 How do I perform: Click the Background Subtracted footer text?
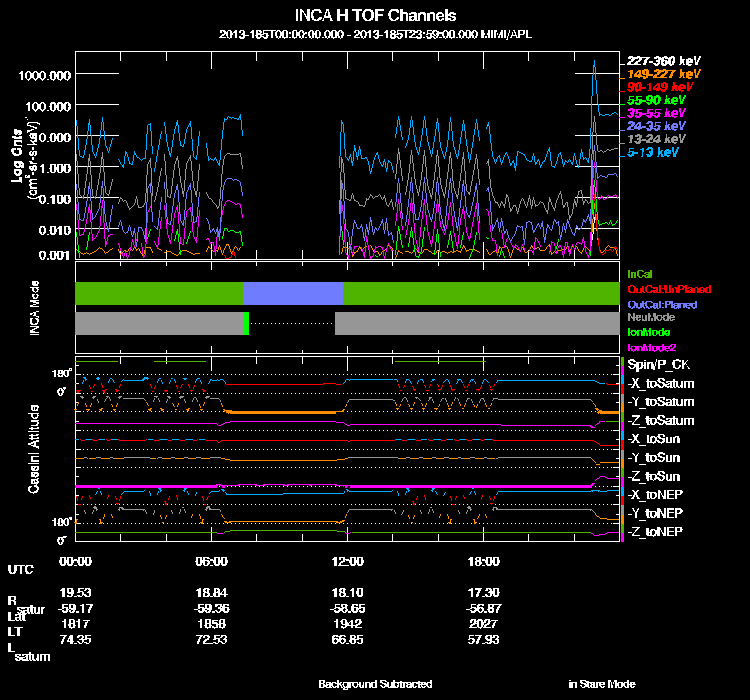375,684
